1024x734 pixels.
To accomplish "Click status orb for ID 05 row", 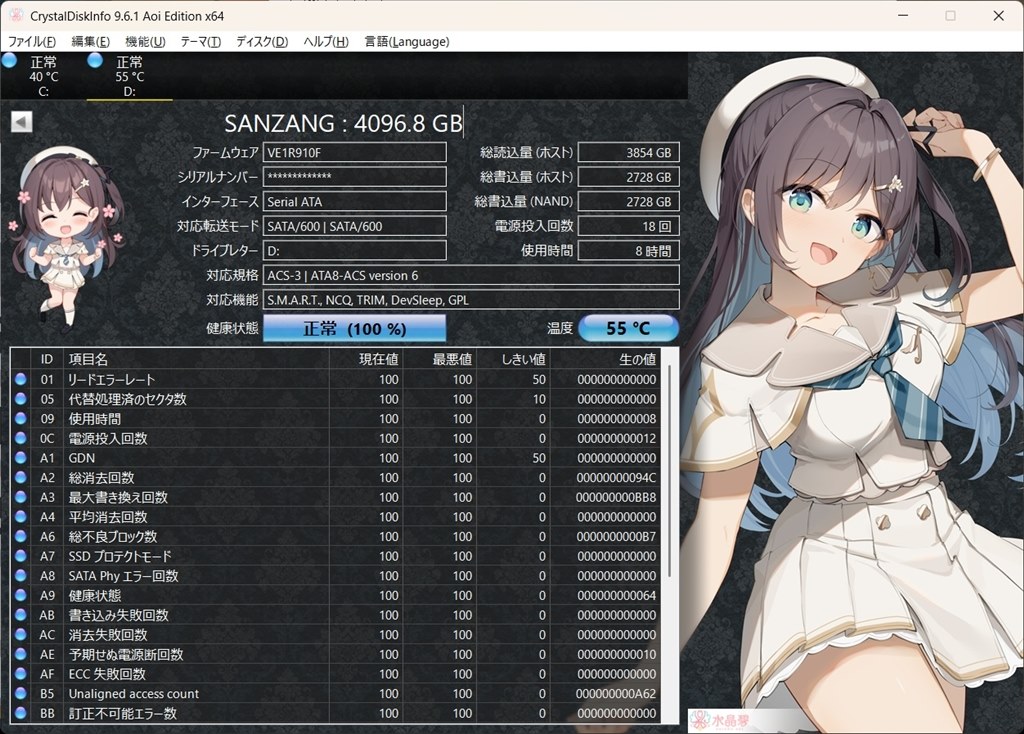I will [20, 398].
